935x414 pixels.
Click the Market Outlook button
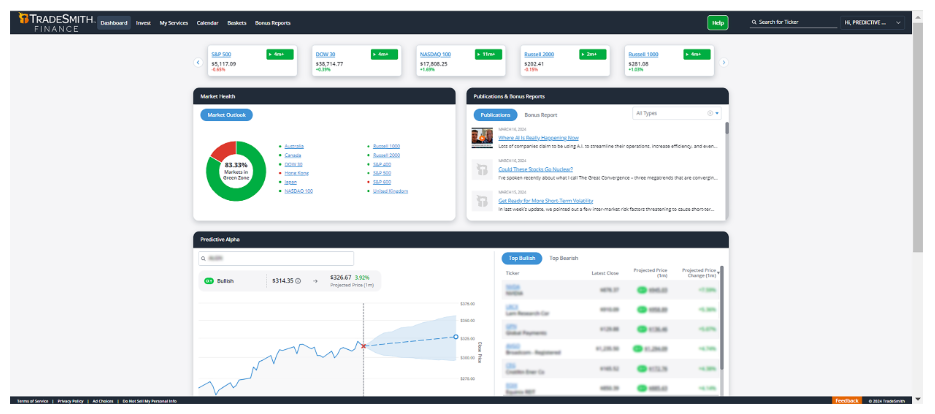[227, 115]
